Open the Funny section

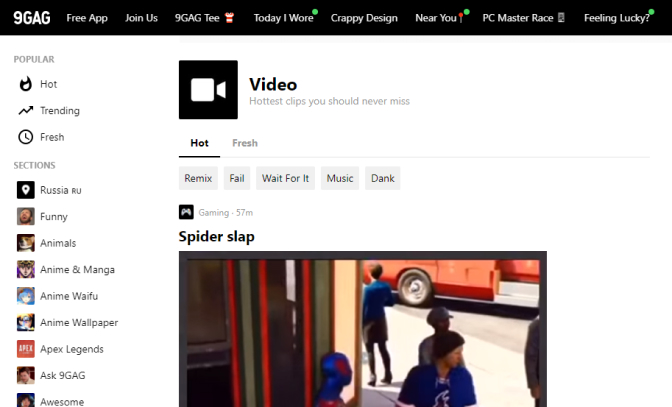coord(54,217)
